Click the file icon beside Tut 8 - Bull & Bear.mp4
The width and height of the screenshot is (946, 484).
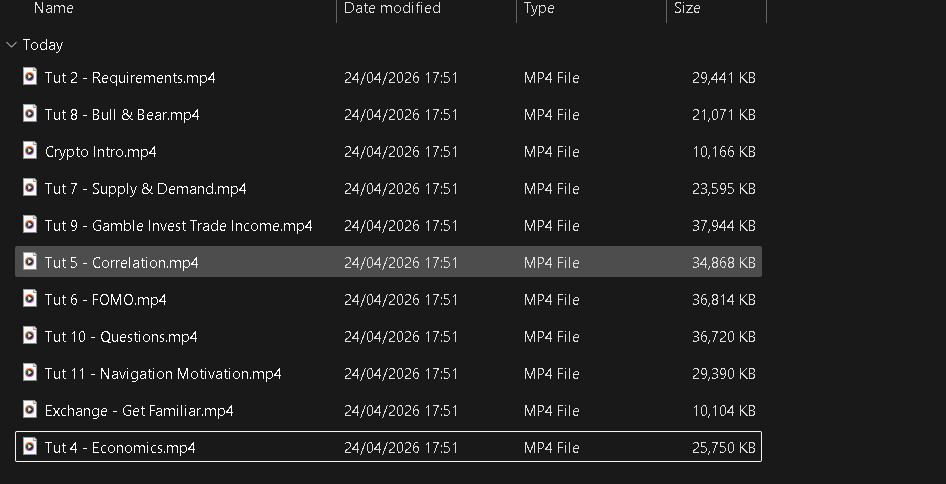(x=30, y=114)
